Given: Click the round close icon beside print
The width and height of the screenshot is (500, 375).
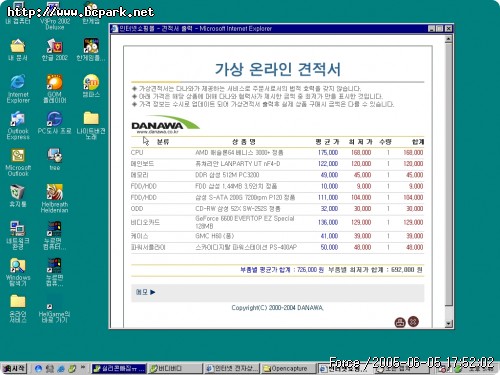Looking at the screenshot, I should click(413, 322).
